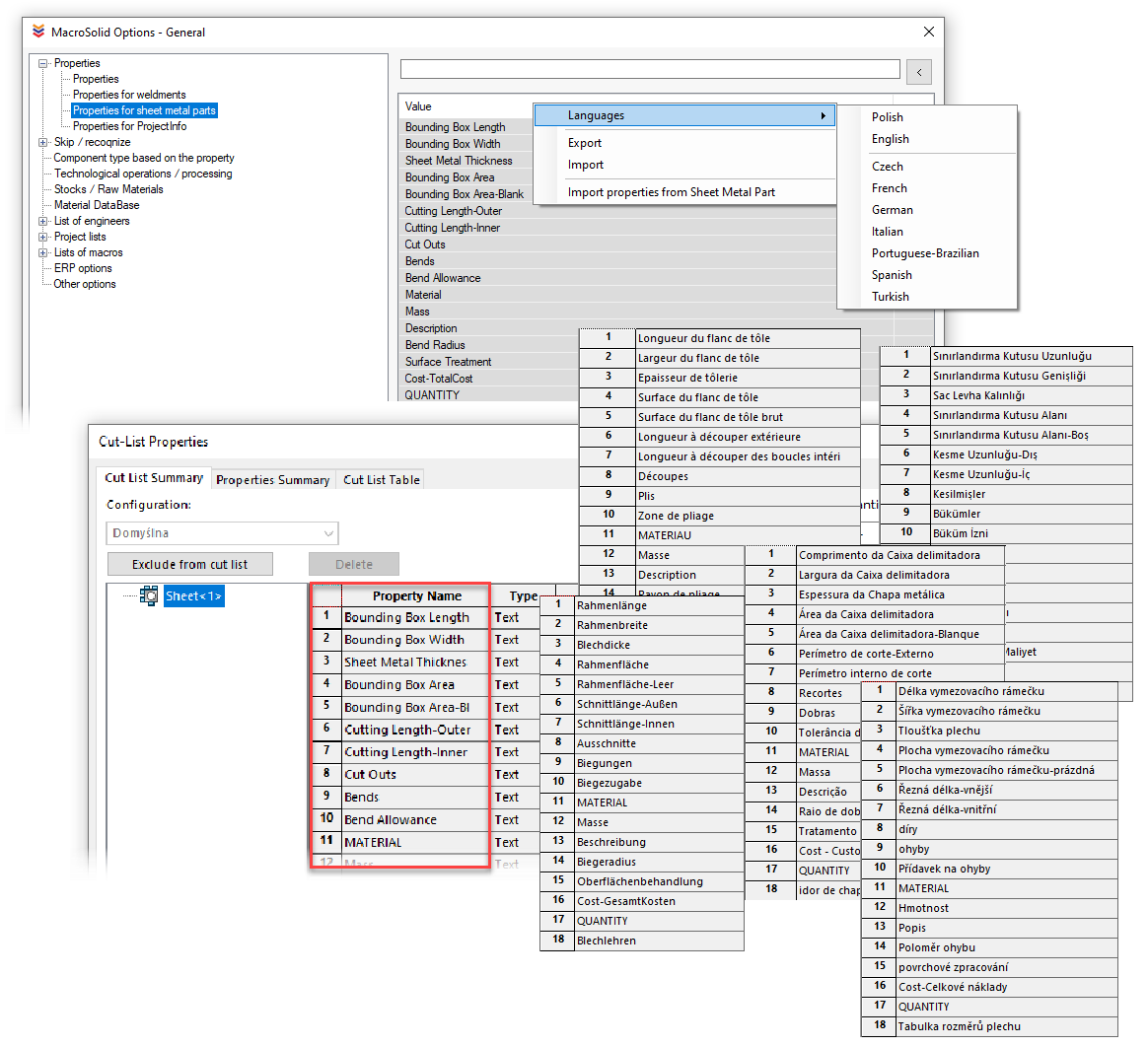
Task: Switch to Properties Summary tab
Action: [272, 480]
